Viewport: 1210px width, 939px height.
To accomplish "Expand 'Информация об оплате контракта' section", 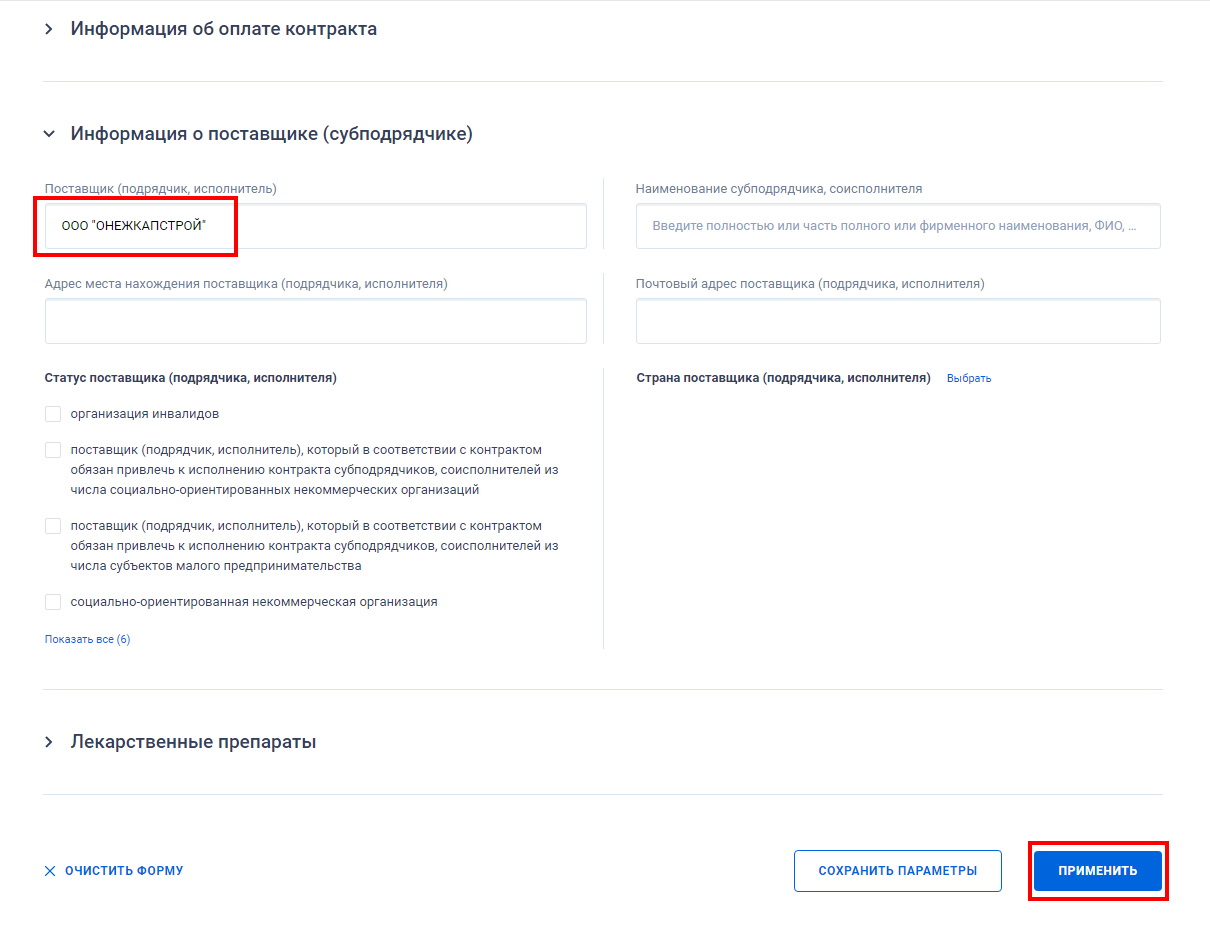I will coord(48,28).
